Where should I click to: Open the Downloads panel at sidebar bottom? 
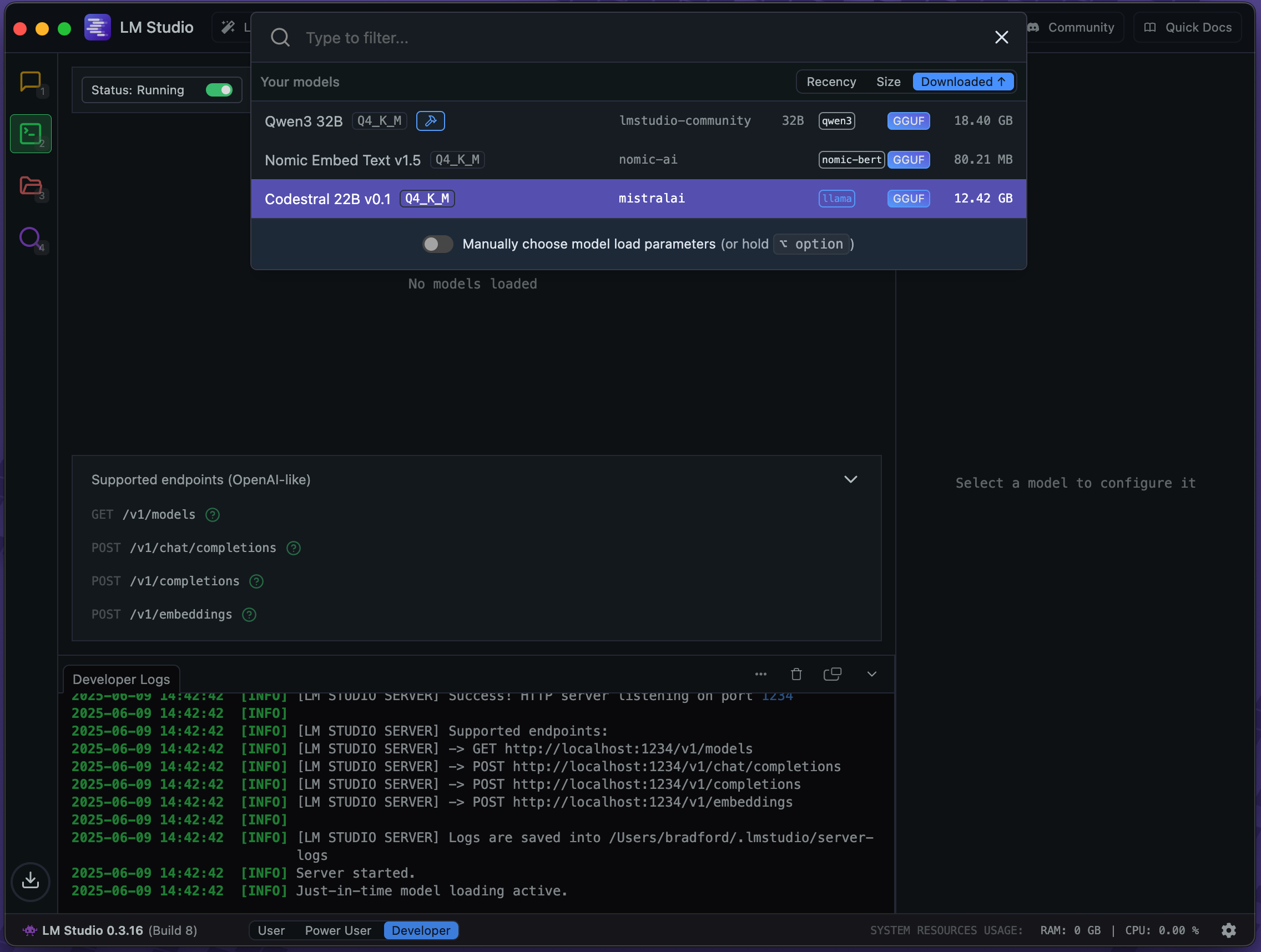31,881
